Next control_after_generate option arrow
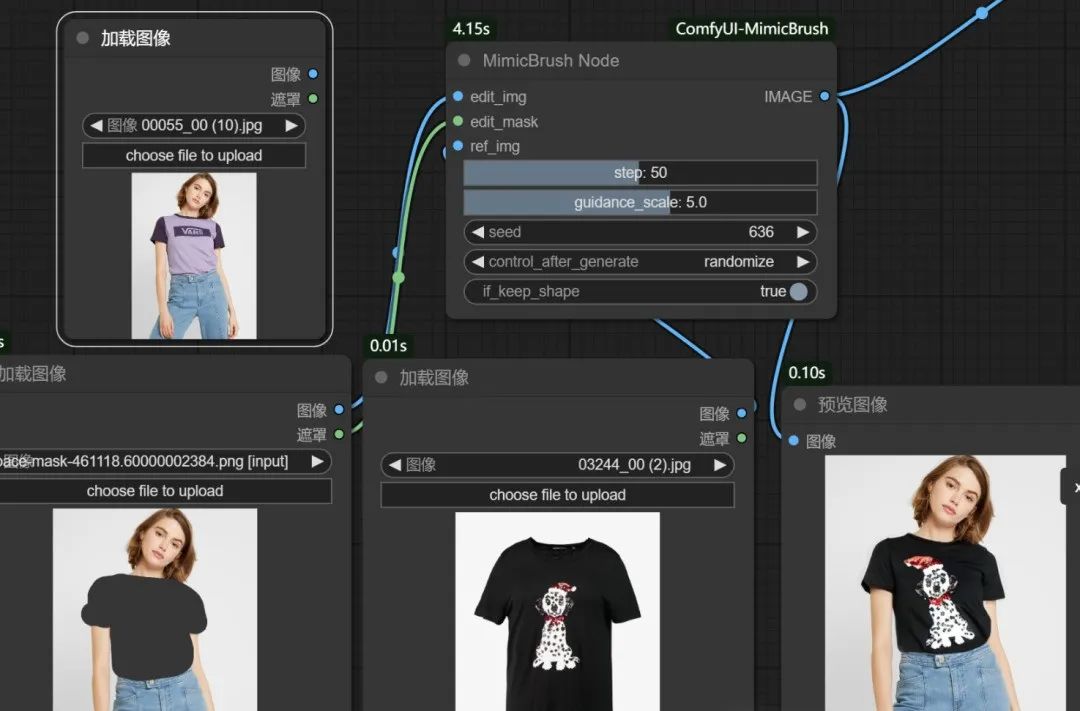This screenshot has height=711, width=1080. pyautogui.click(x=802, y=262)
